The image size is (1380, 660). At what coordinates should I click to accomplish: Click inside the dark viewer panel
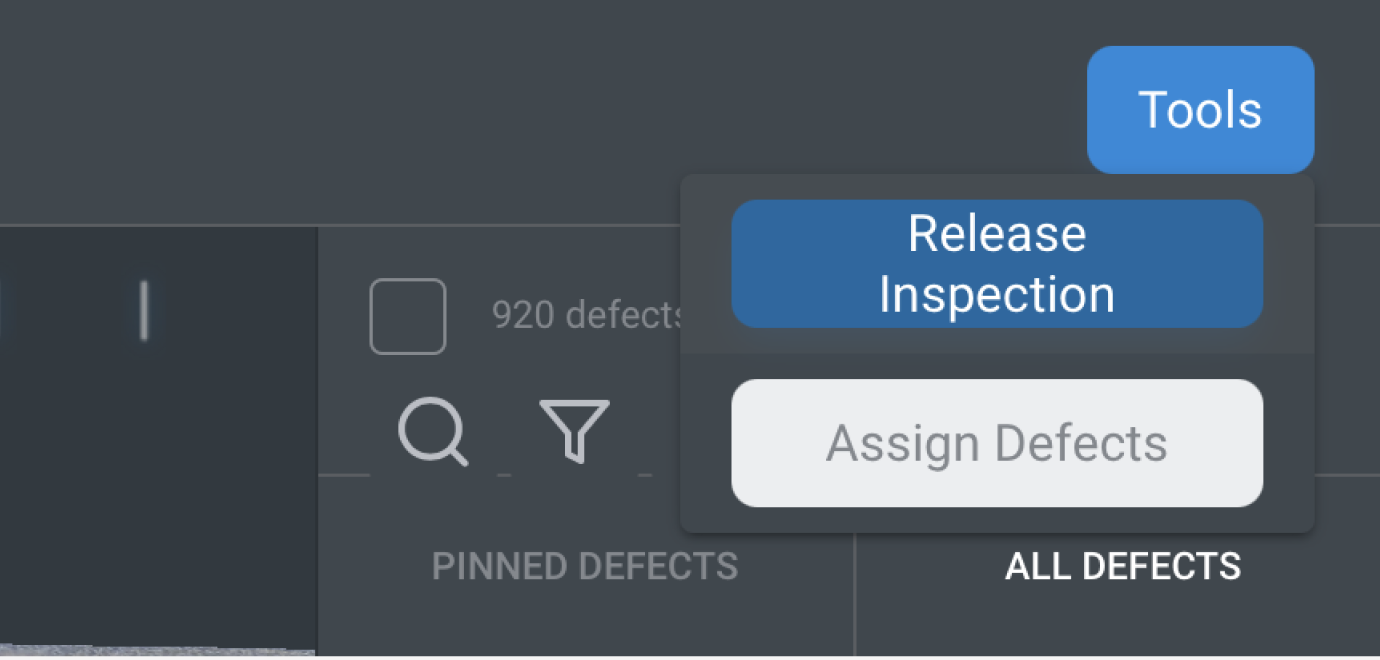[x=160, y=450]
